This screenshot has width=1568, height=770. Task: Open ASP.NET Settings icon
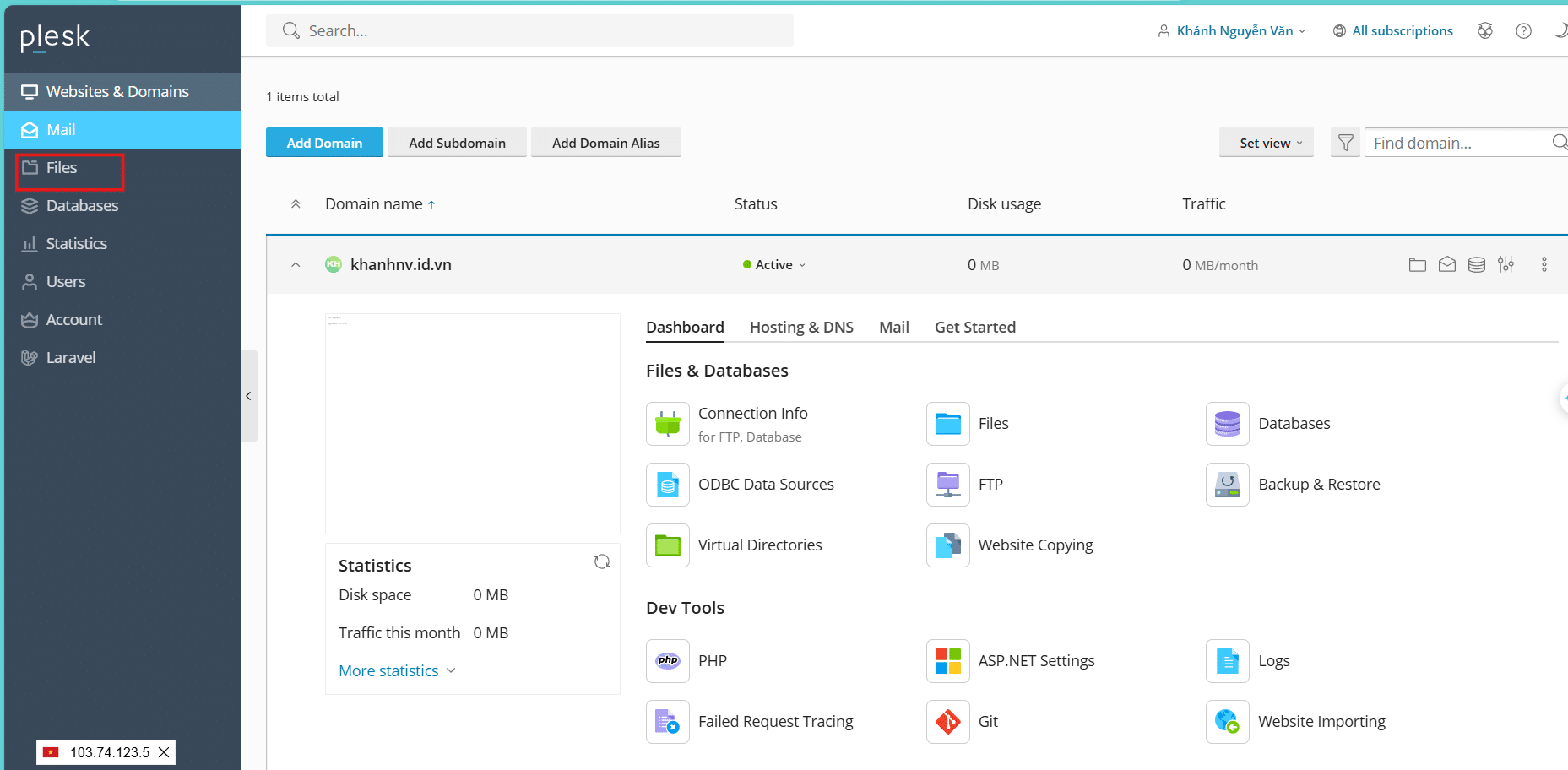pyautogui.click(x=947, y=661)
